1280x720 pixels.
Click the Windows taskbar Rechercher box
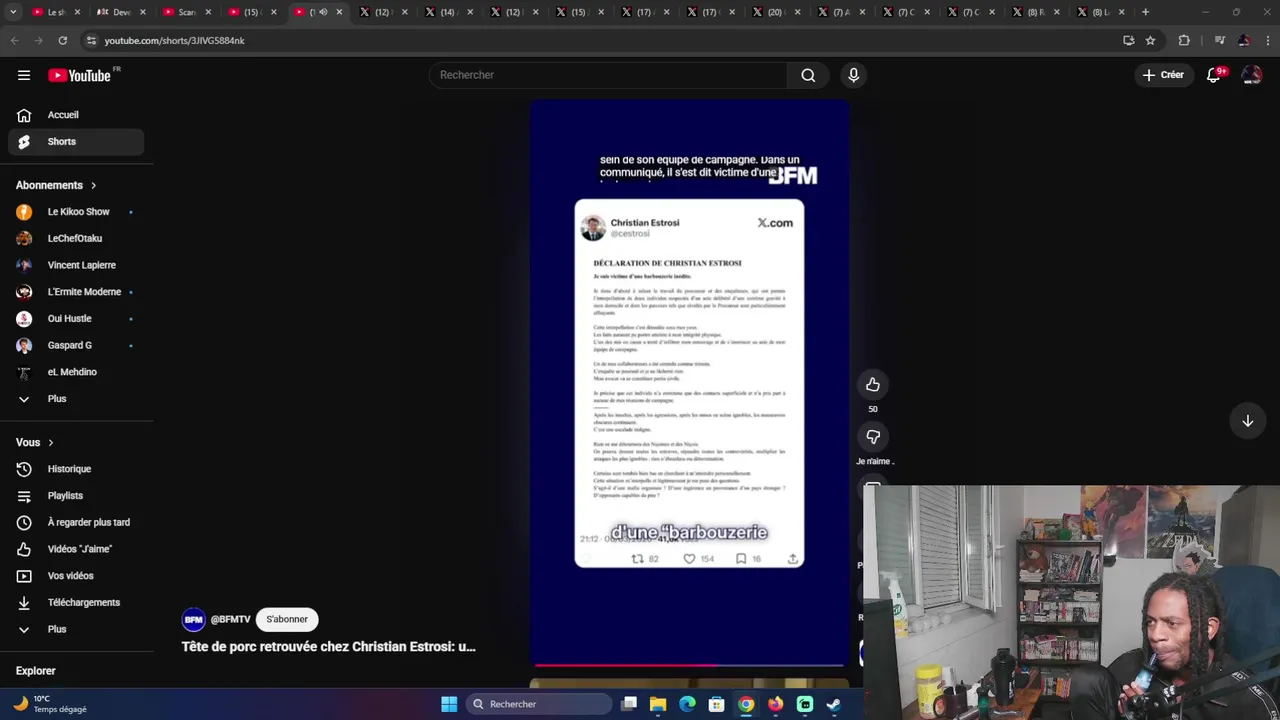click(x=540, y=704)
